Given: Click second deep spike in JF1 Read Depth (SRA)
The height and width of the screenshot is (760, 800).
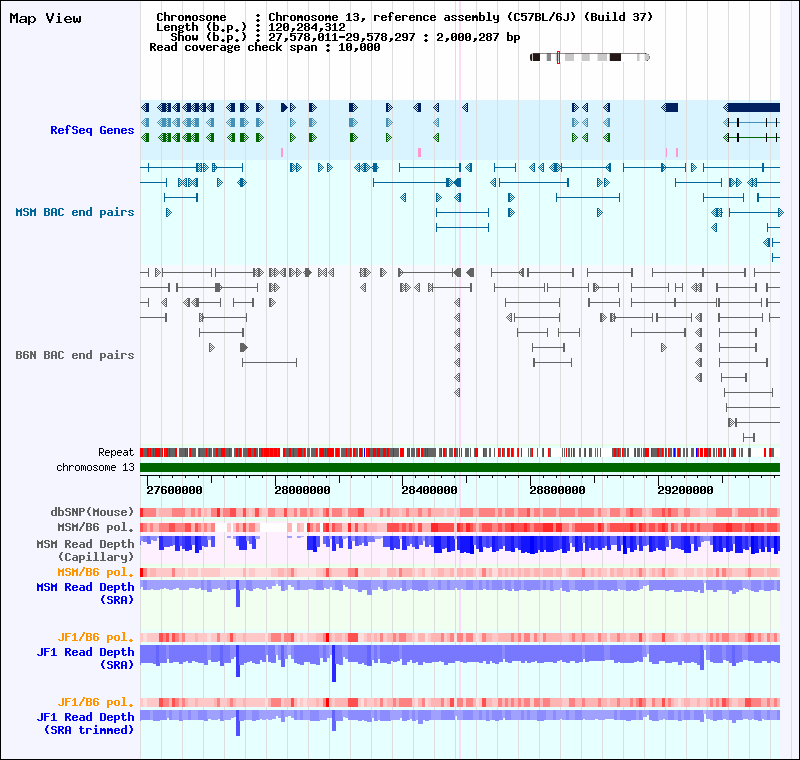Looking at the screenshot, I should click(334, 664).
